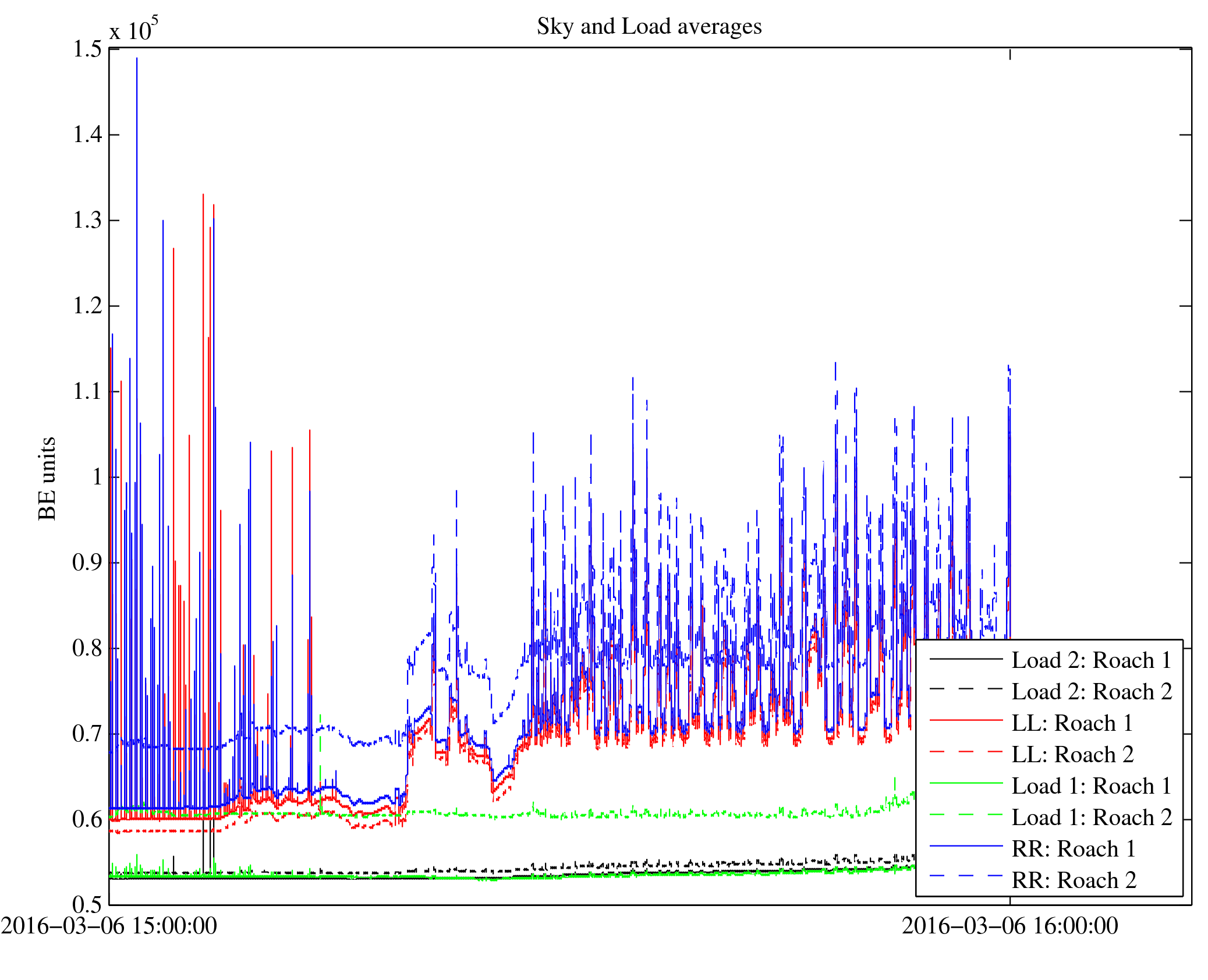1208x980 pixels.
Task: Click the 'Sky and Load averages' plot title
Action: tap(649, 27)
